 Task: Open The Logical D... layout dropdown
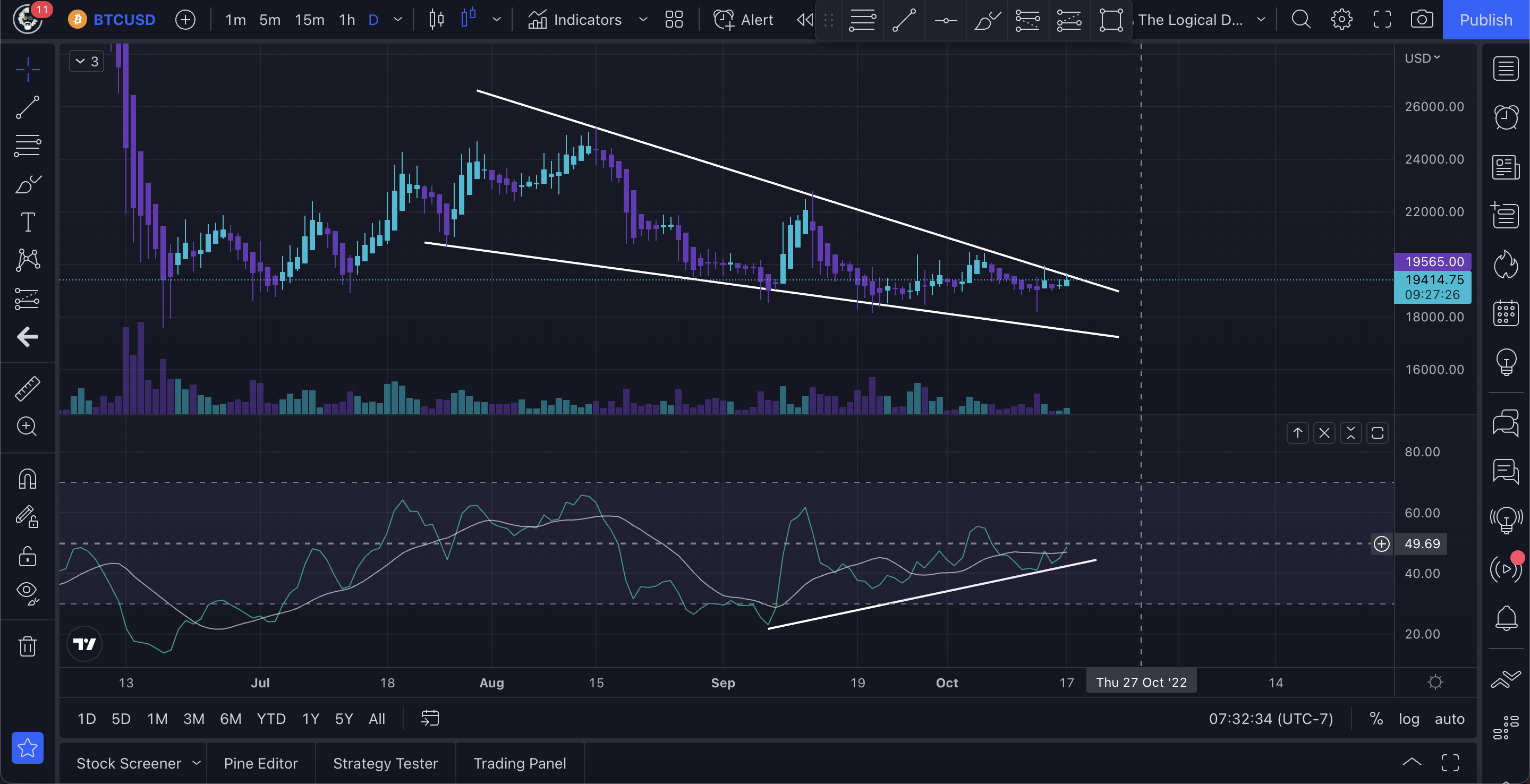click(1201, 20)
